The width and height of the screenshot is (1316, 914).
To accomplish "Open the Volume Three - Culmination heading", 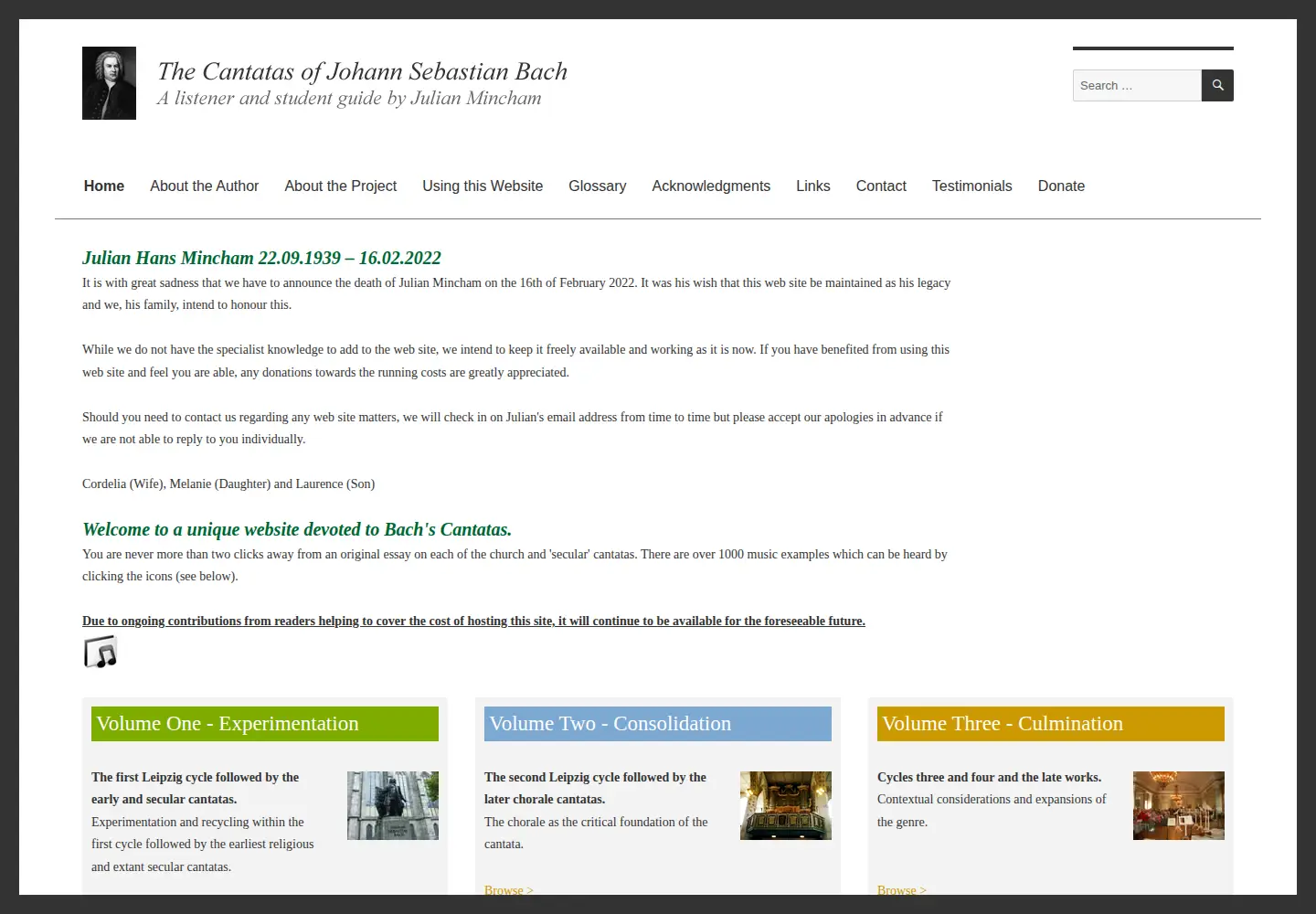I will pos(1051,724).
